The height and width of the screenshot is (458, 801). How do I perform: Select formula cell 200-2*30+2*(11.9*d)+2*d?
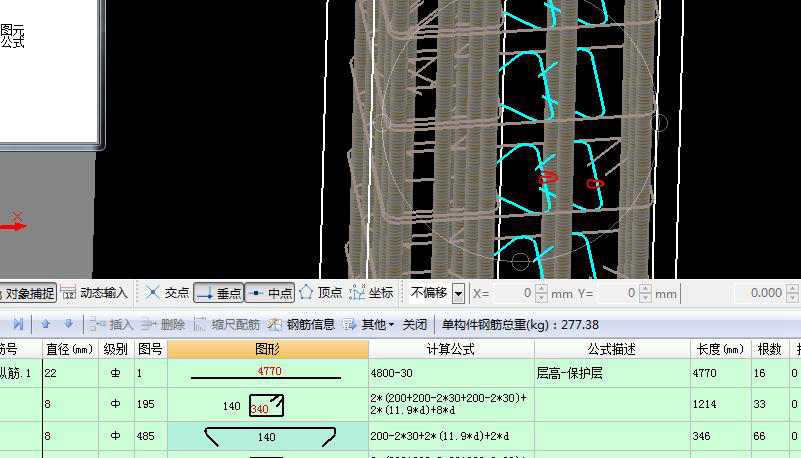pos(451,436)
